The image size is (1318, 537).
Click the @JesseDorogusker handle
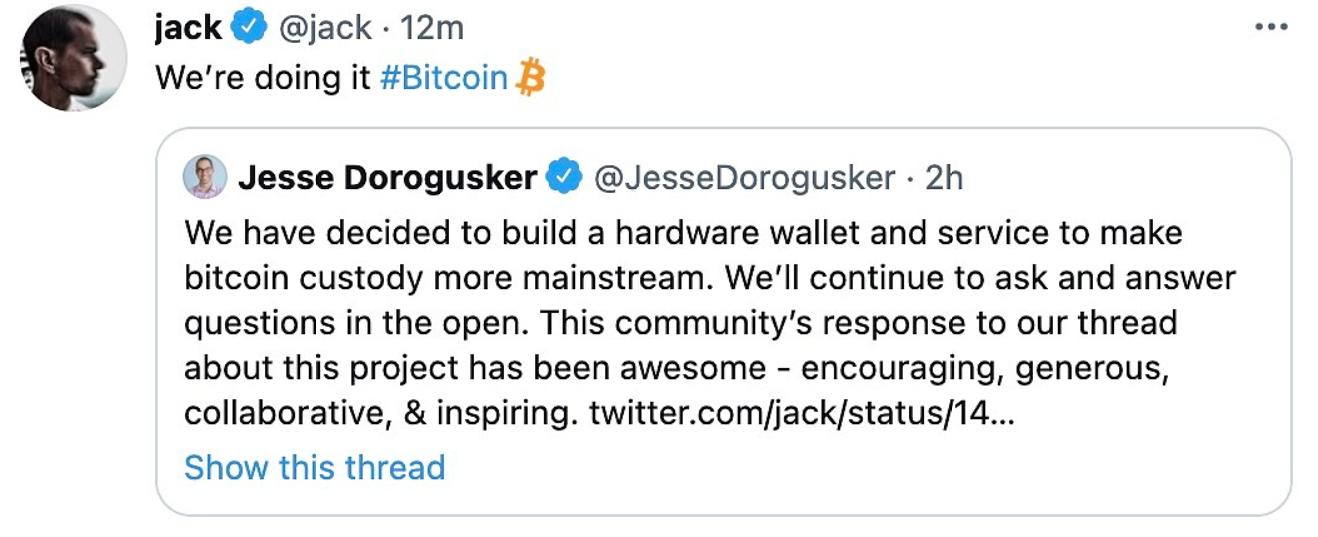(744, 178)
